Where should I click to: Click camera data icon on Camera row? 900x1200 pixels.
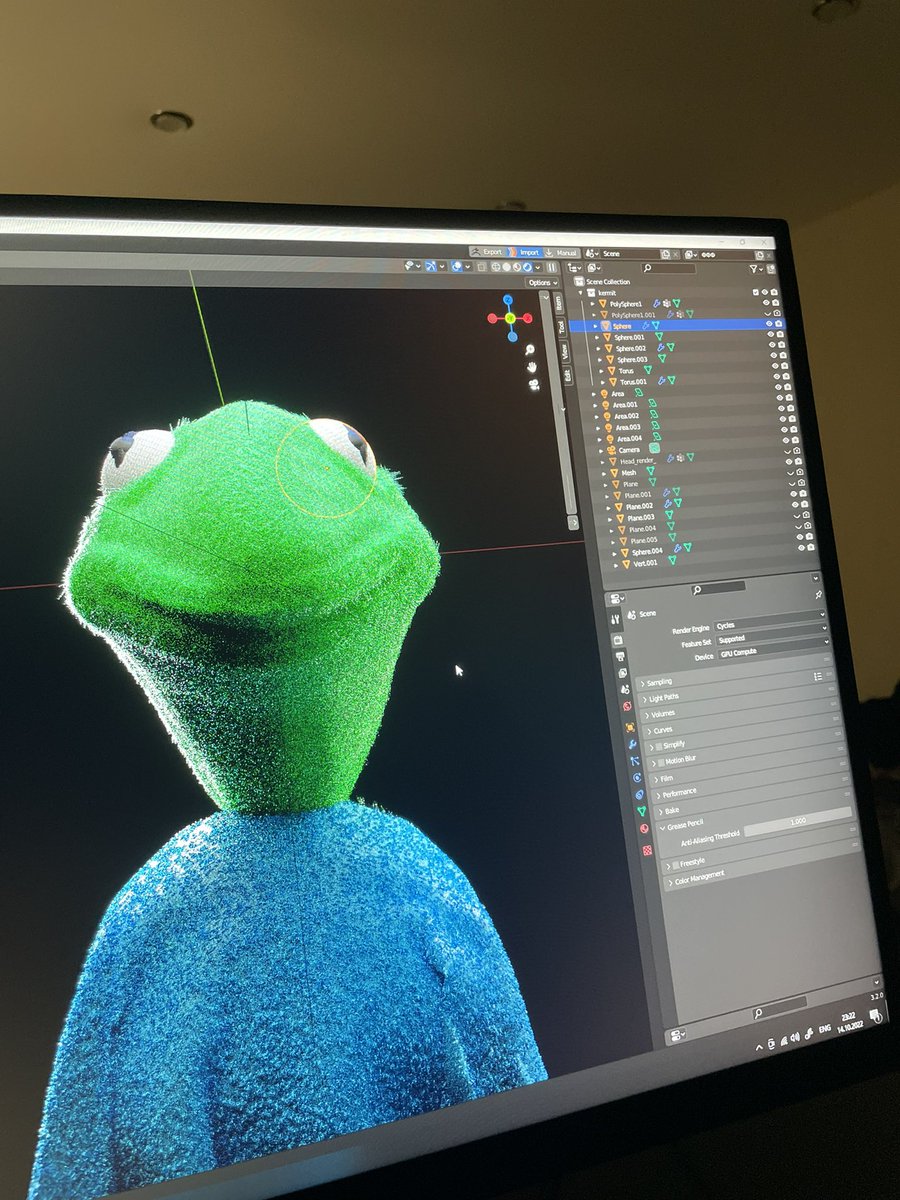[654, 448]
